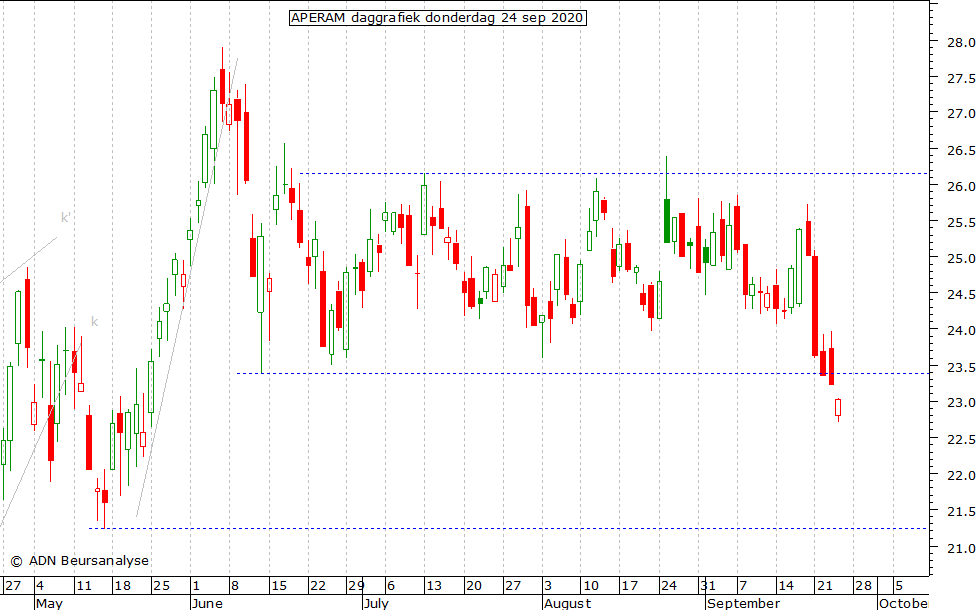Screen dimensions: 980x610
Task: Click the last hollow red candle near 23.0
Action: (x=838, y=408)
